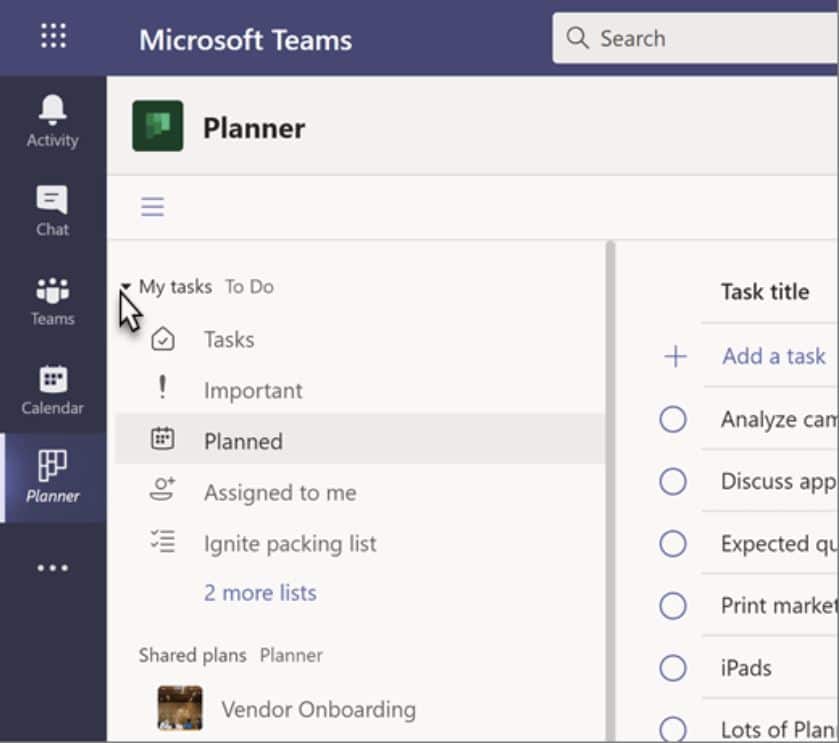Open the Chat icon in the sidebar
The height and width of the screenshot is (743, 839).
[x=52, y=206]
